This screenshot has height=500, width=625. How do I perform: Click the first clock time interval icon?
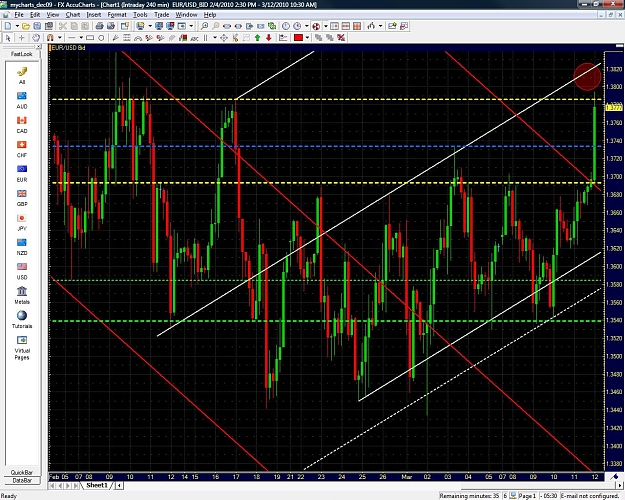coord(286,26)
